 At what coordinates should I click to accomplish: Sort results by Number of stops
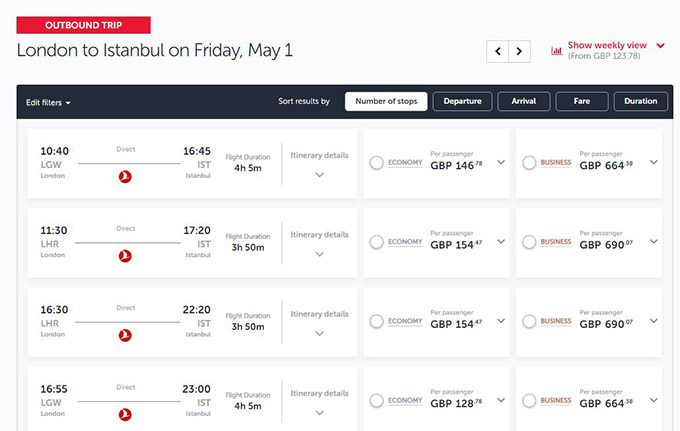386,101
